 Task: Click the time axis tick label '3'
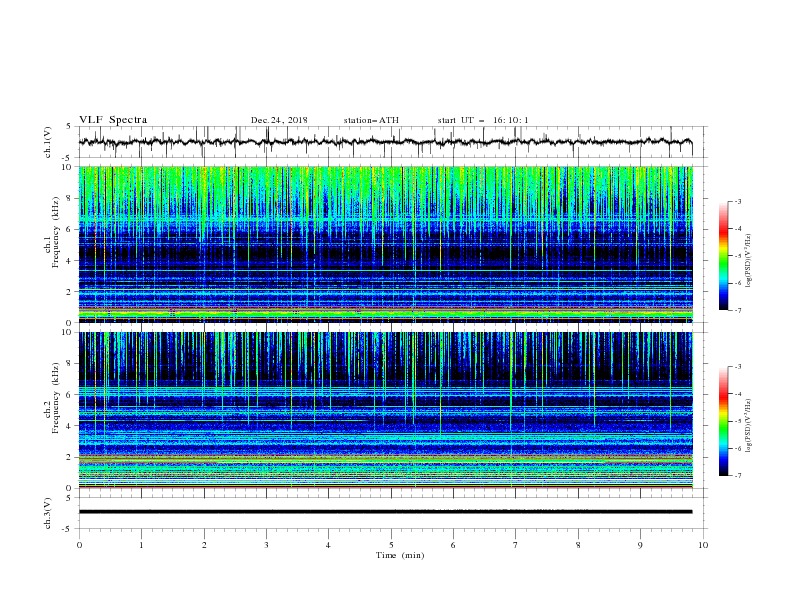(267, 545)
